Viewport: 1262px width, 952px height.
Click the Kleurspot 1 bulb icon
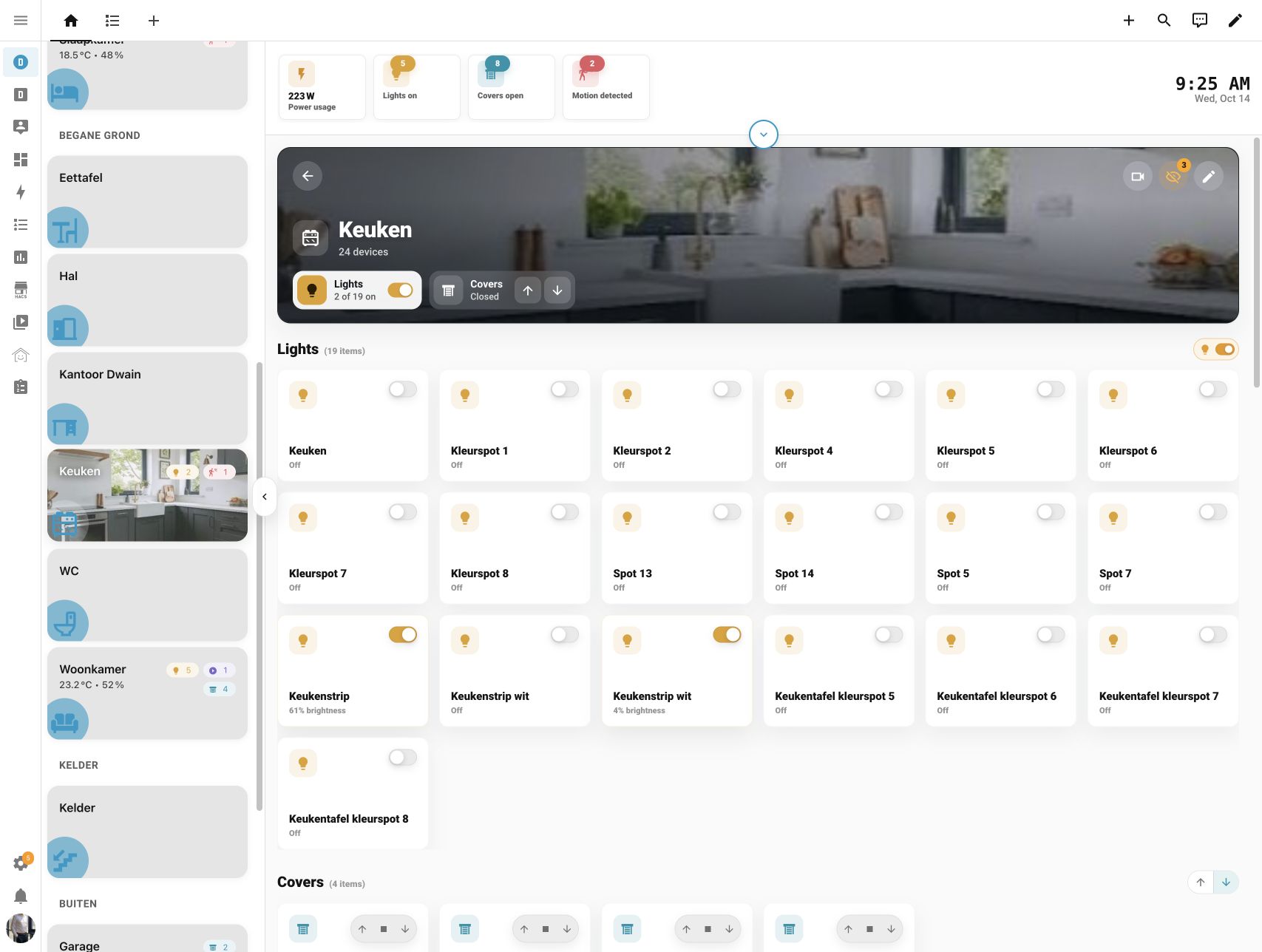pyautogui.click(x=465, y=395)
